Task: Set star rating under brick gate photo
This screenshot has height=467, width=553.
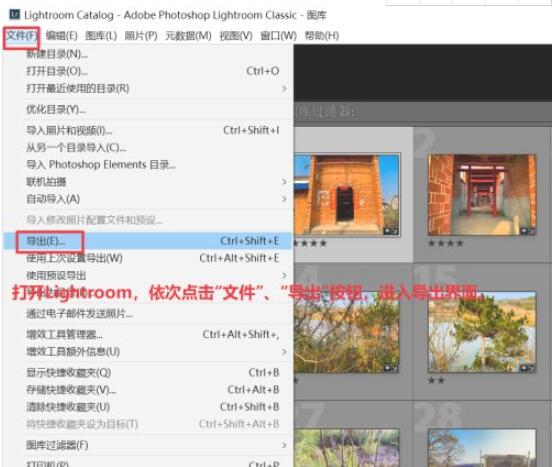Action: (x=310, y=243)
